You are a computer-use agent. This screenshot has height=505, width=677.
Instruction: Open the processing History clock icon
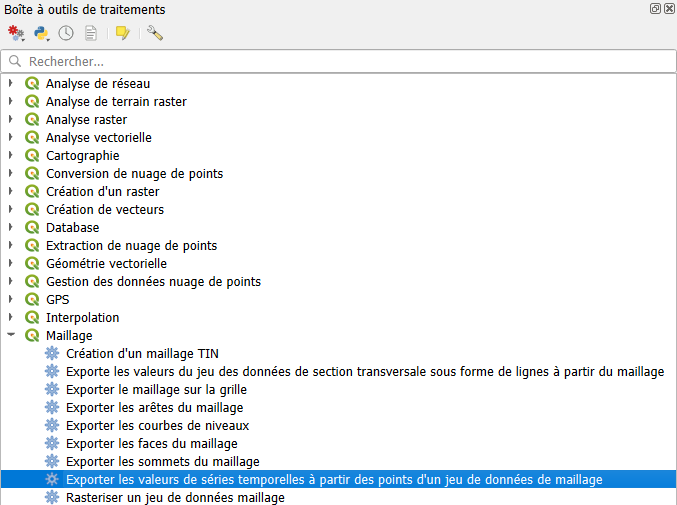tap(66, 33)
